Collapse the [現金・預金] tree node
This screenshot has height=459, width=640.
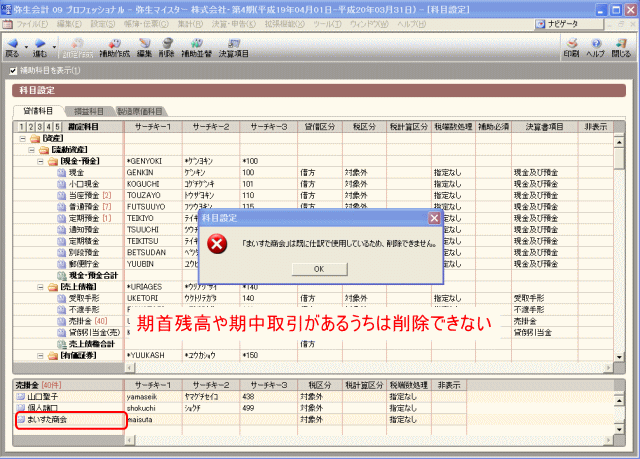pos(40,162)
